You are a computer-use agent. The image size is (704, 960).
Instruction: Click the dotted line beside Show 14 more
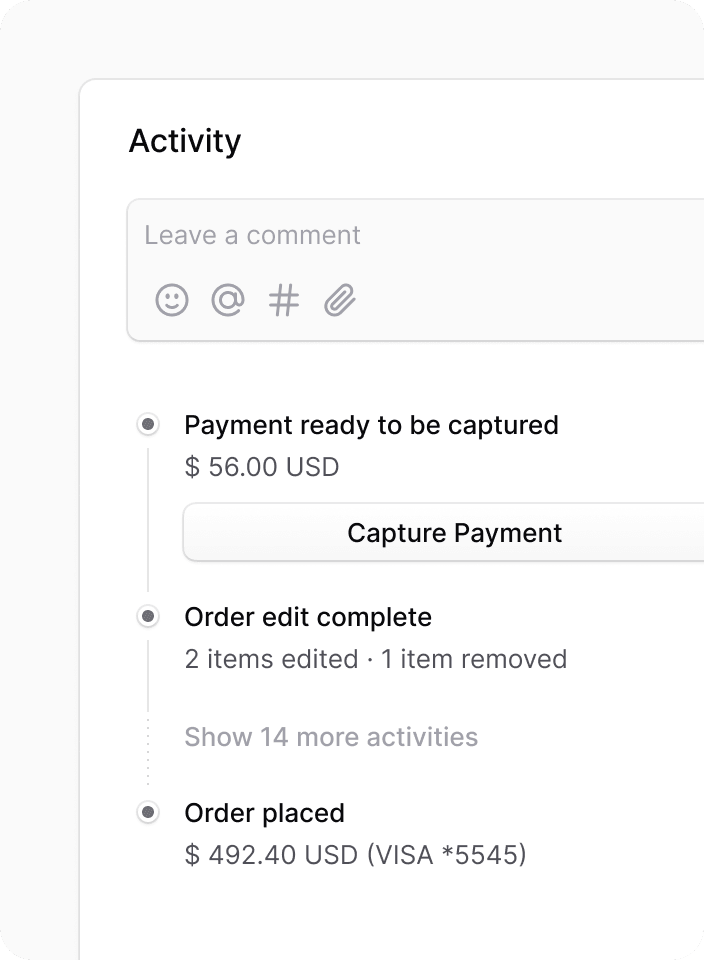(x=148, y=748)
